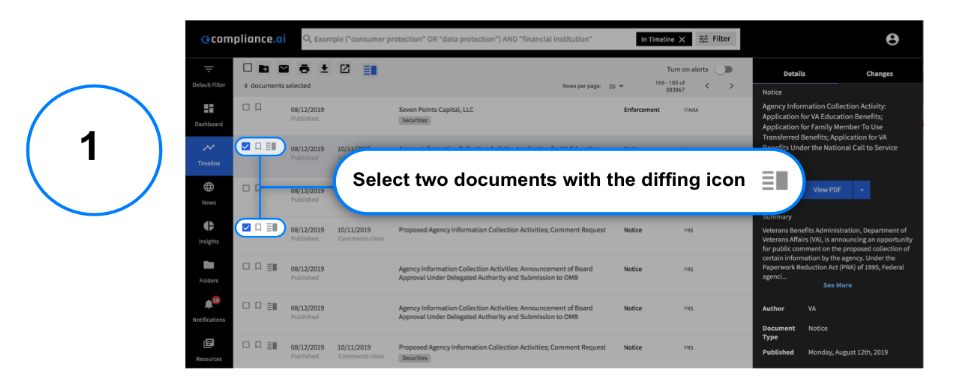Switch to the Details tab
This screenshot has width=962, height=388.
click(x=795, y=74)
